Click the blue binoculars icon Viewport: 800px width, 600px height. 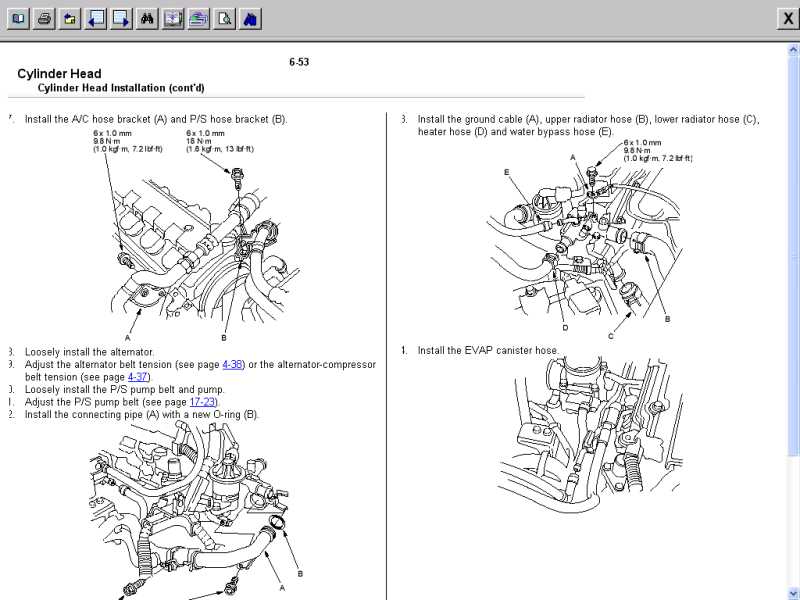click(x=251, y=19)
